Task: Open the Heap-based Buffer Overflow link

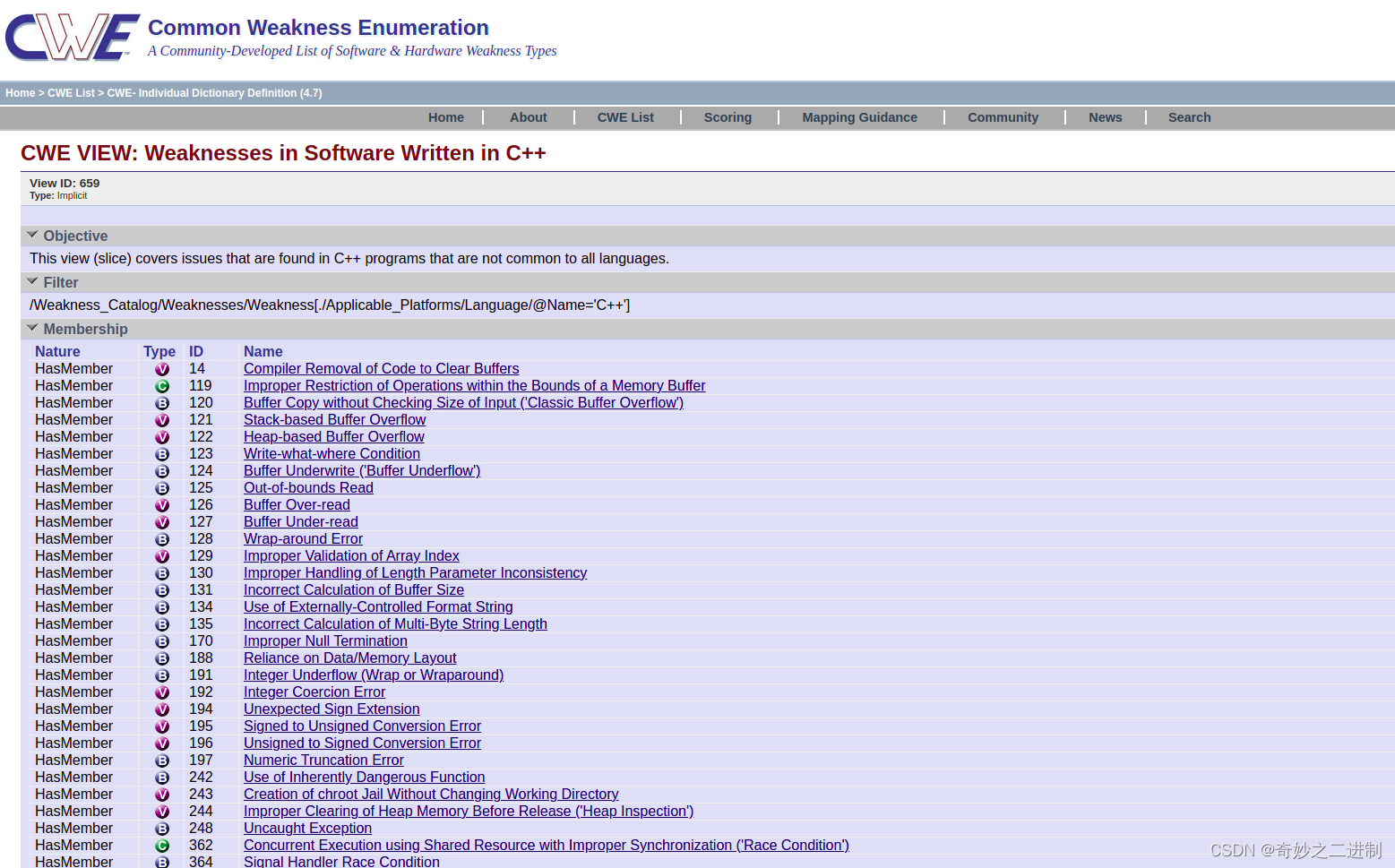Action: click(x=333, y=437)
